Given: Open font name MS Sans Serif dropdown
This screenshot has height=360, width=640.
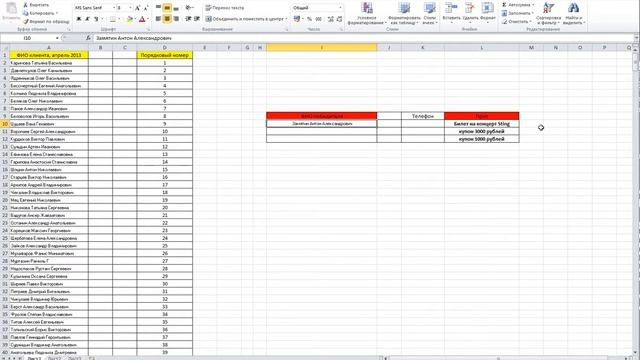Looking at the screenshot, I should pos(114,8).
